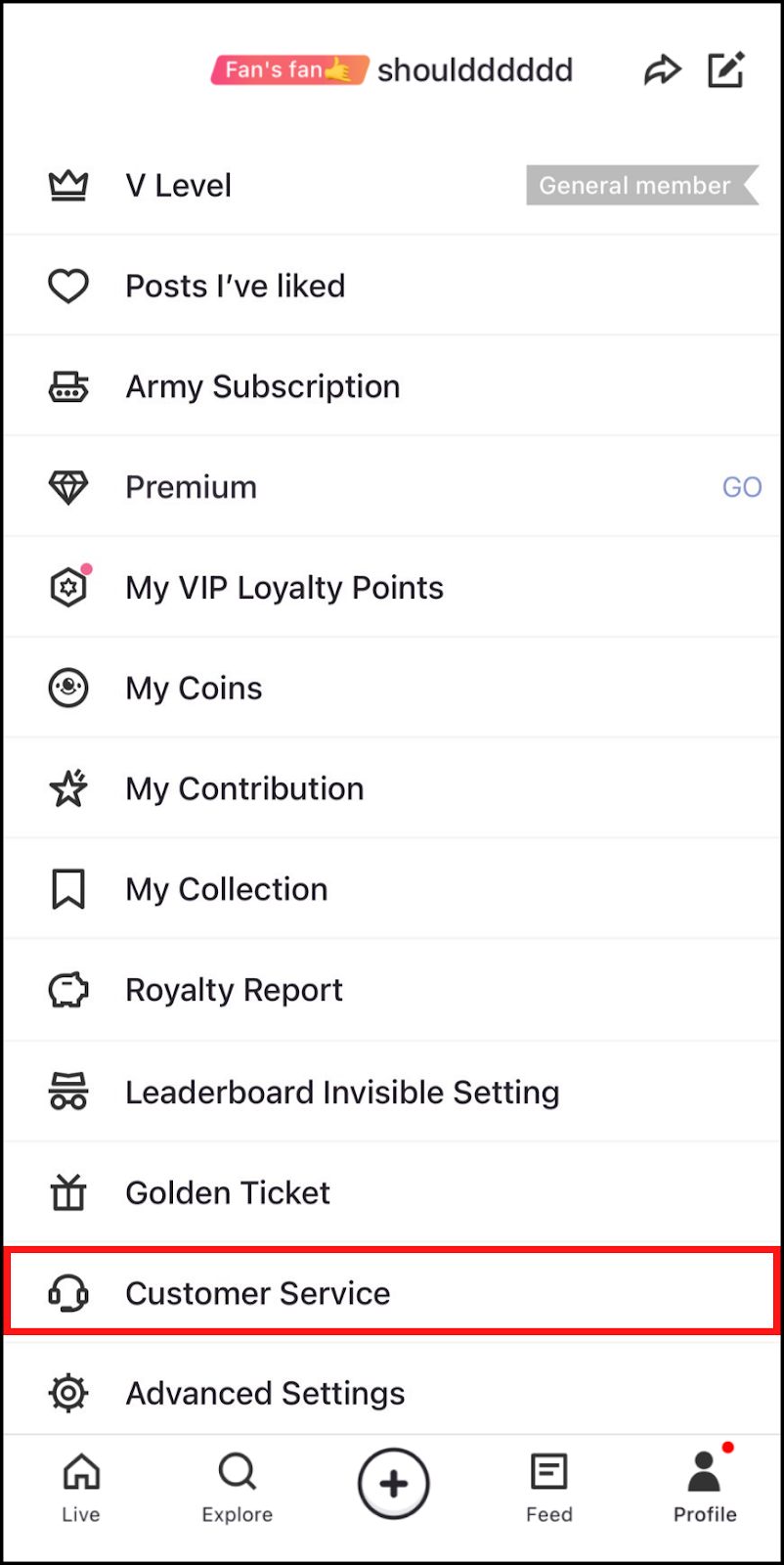Tap the Fan's fan badge
784x1565 pixels.
point(289,70)
